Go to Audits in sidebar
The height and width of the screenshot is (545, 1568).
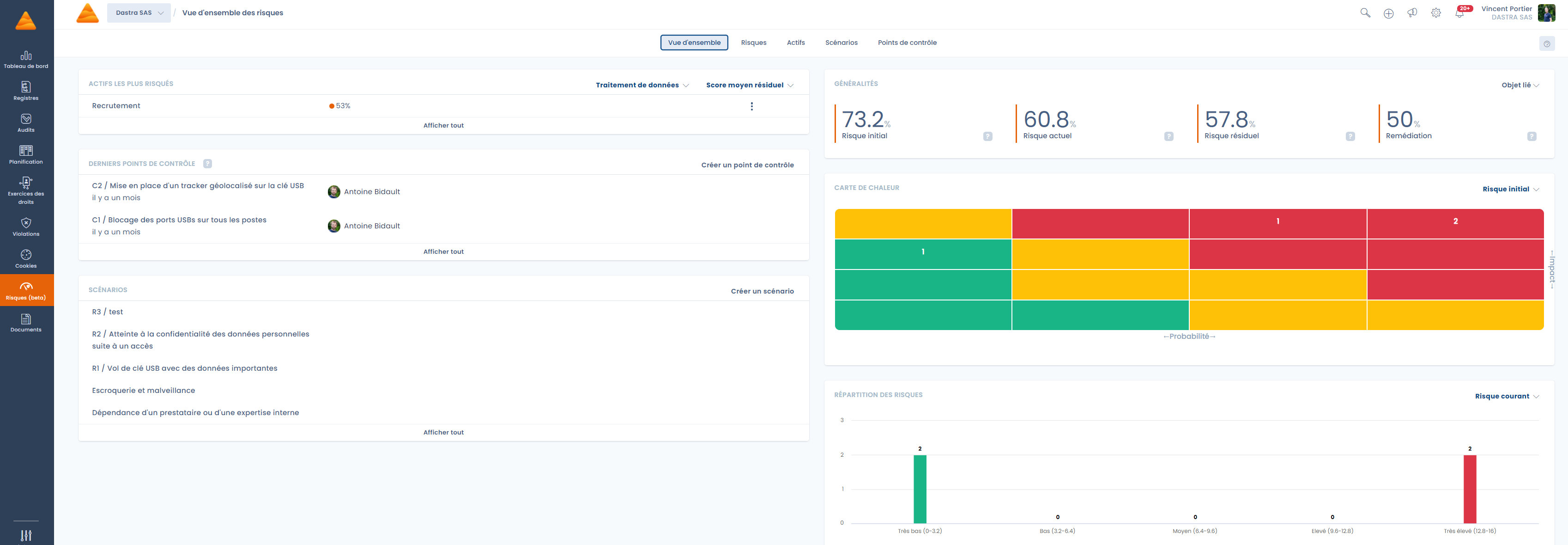coord(26,122)
